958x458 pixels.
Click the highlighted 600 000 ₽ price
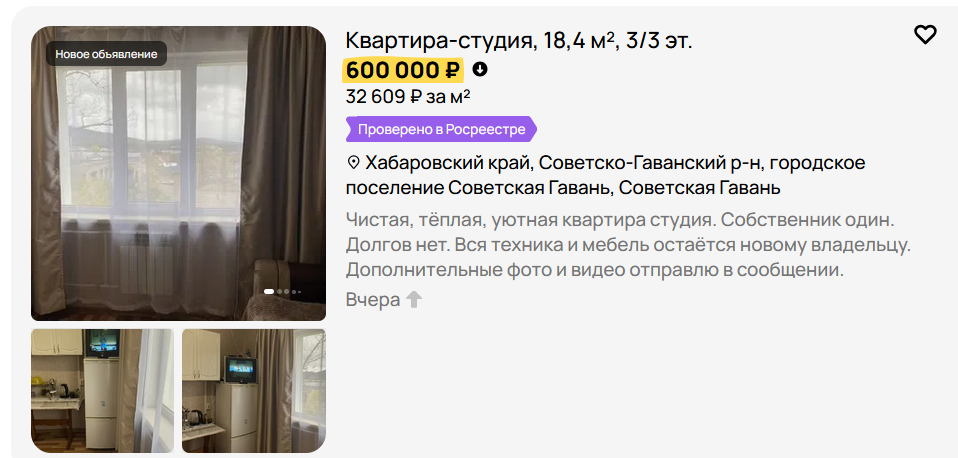pyautogui.click(x=403, y=70)
